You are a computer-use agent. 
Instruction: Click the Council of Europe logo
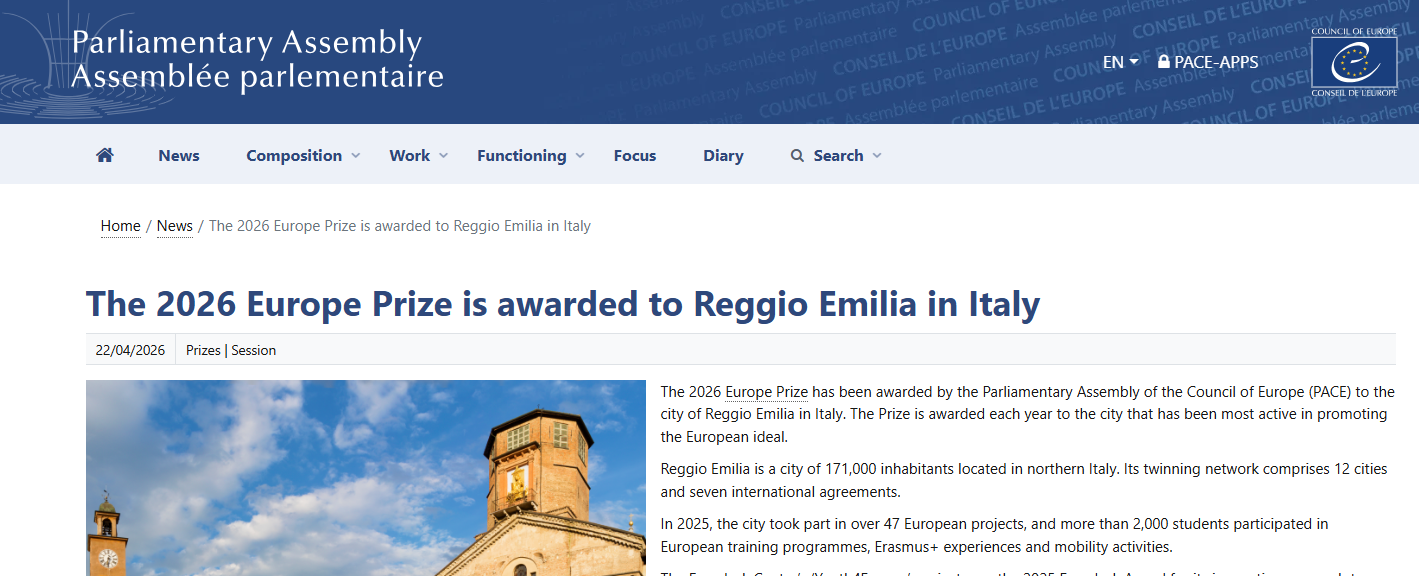[x=1354, y=62]
